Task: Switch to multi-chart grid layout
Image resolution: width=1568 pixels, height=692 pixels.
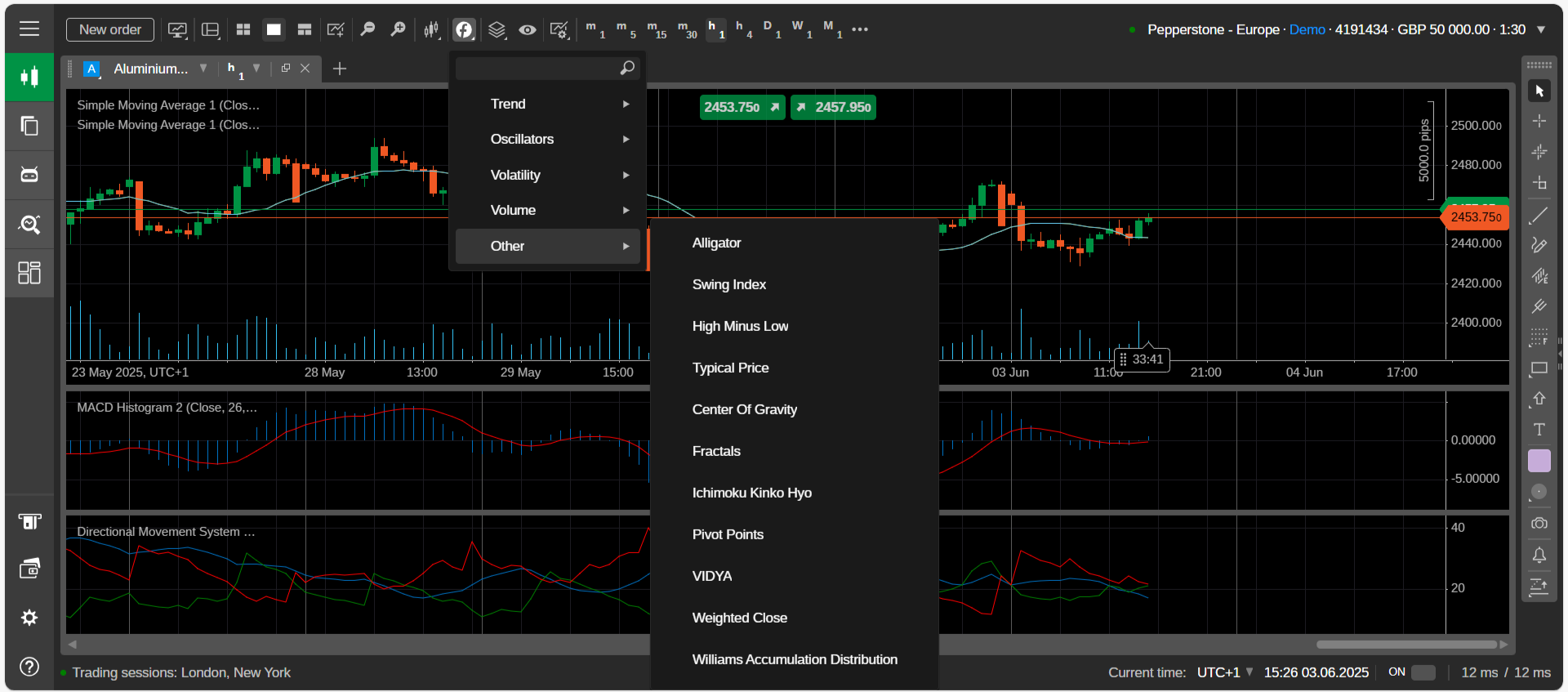Action: (243, 29)
